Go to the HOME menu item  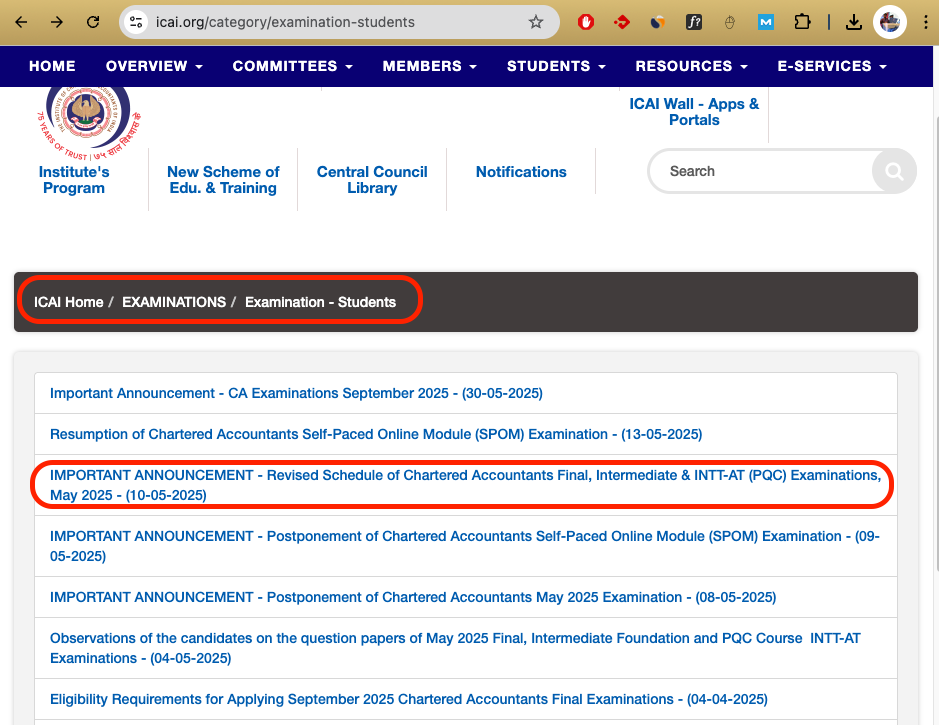[52, 66]
